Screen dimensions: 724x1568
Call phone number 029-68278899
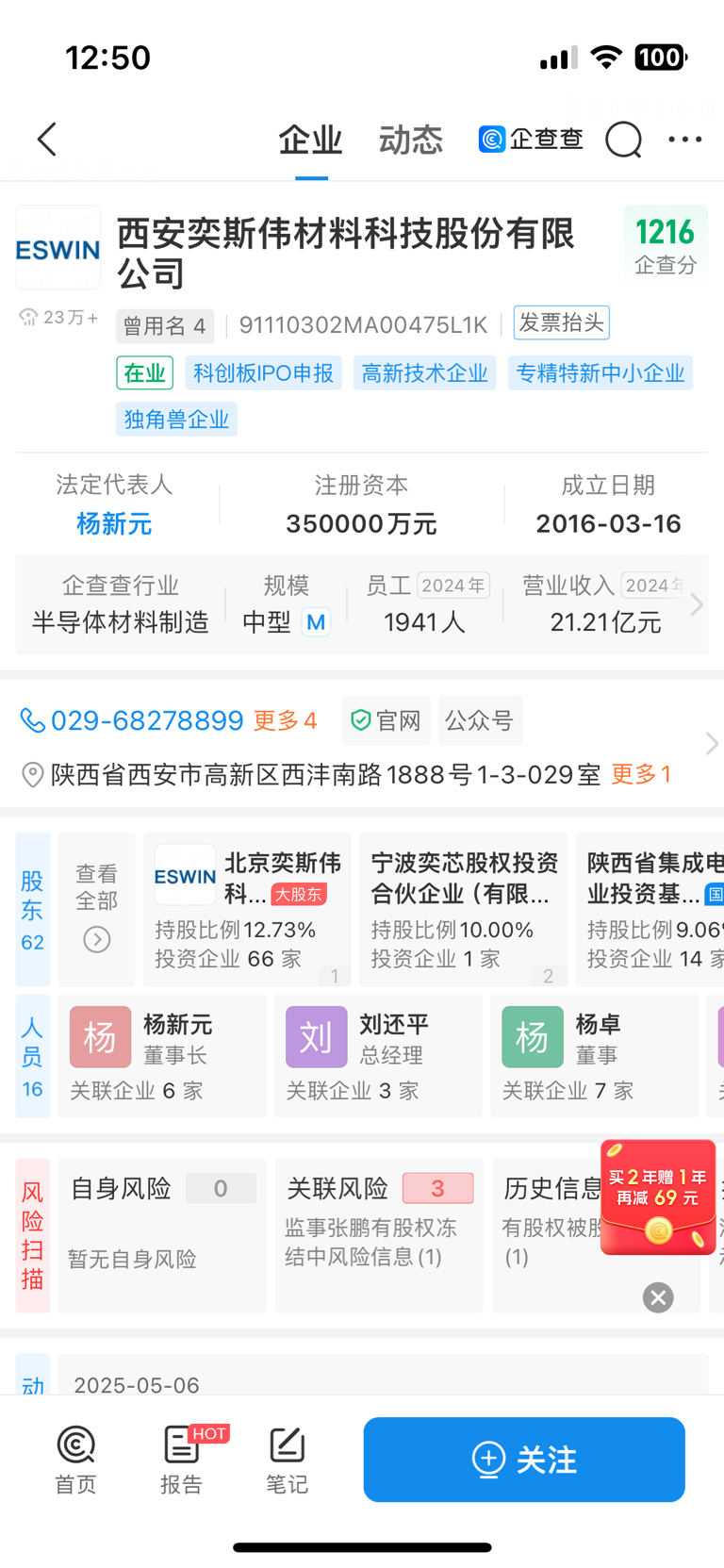[x=147, y=721]
